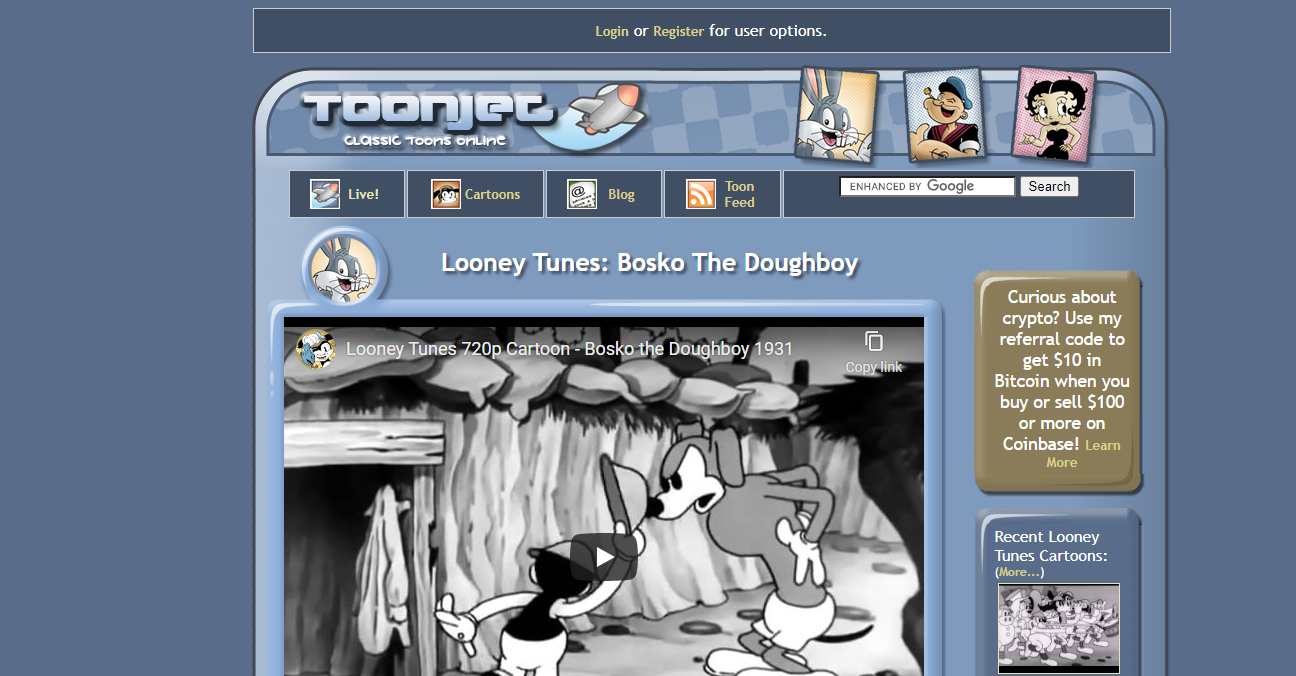Click the ToonJet logo
The image size is (1296, 676).
(474, 117)
